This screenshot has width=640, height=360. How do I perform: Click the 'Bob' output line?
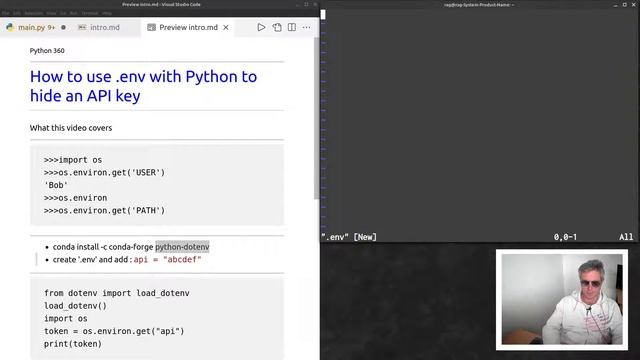pos(56,185)
